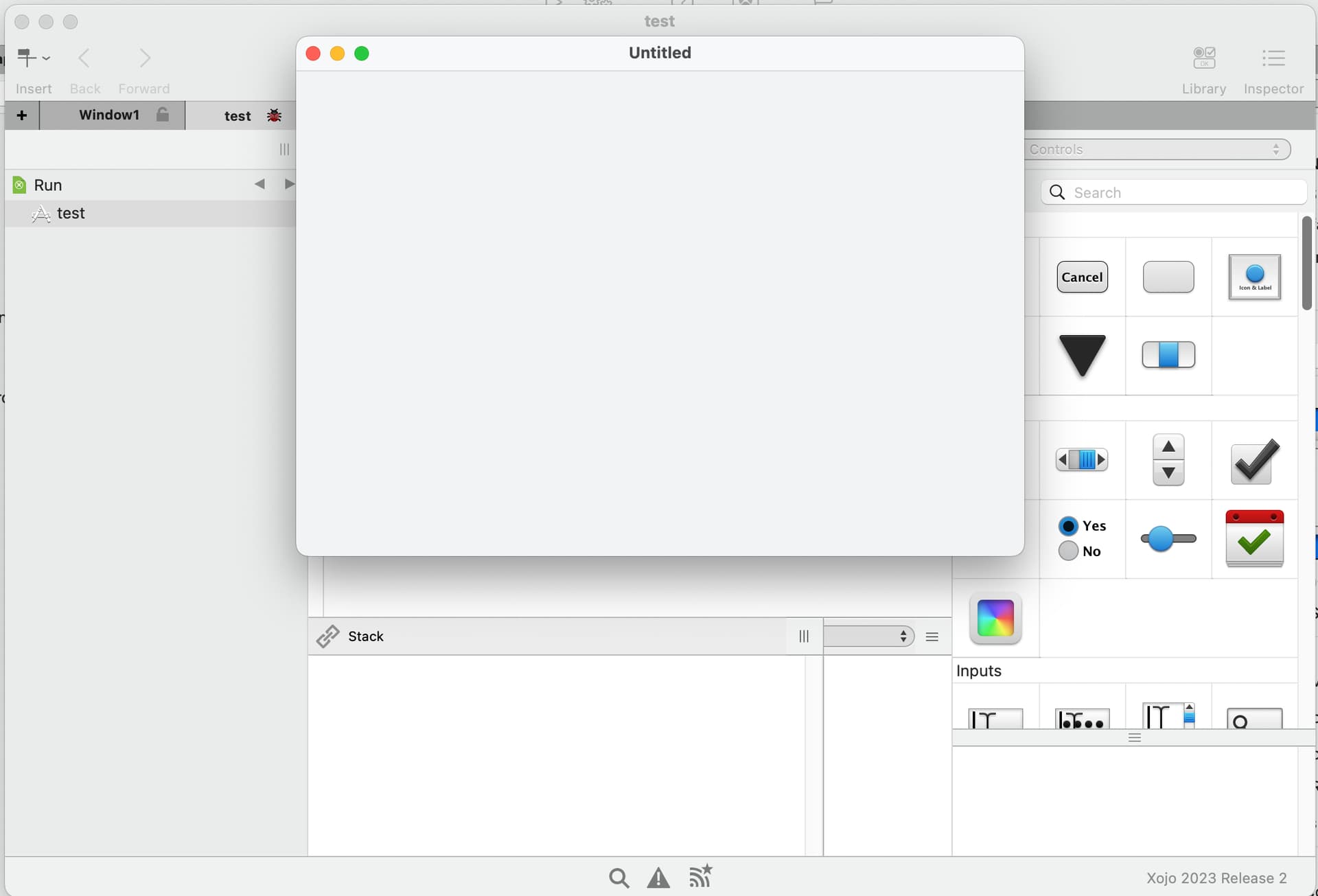Click the RSS star feed icon in status bar

[700, 876]
